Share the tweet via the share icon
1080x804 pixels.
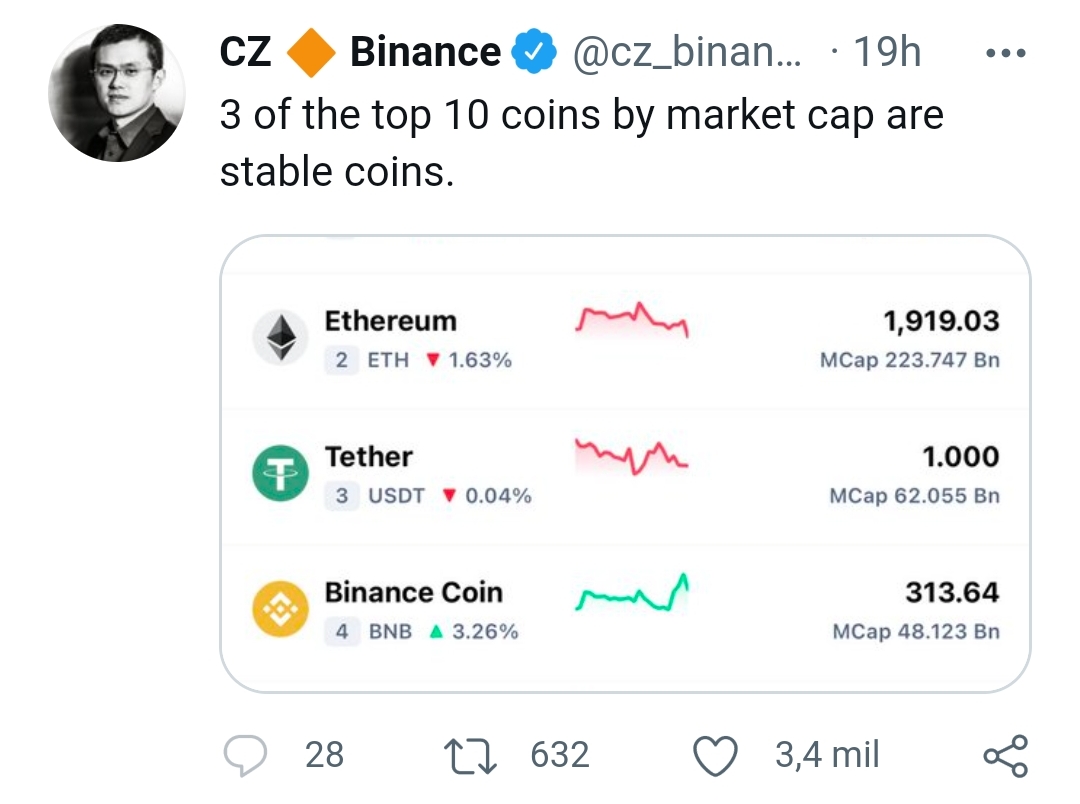(1006, 756)
